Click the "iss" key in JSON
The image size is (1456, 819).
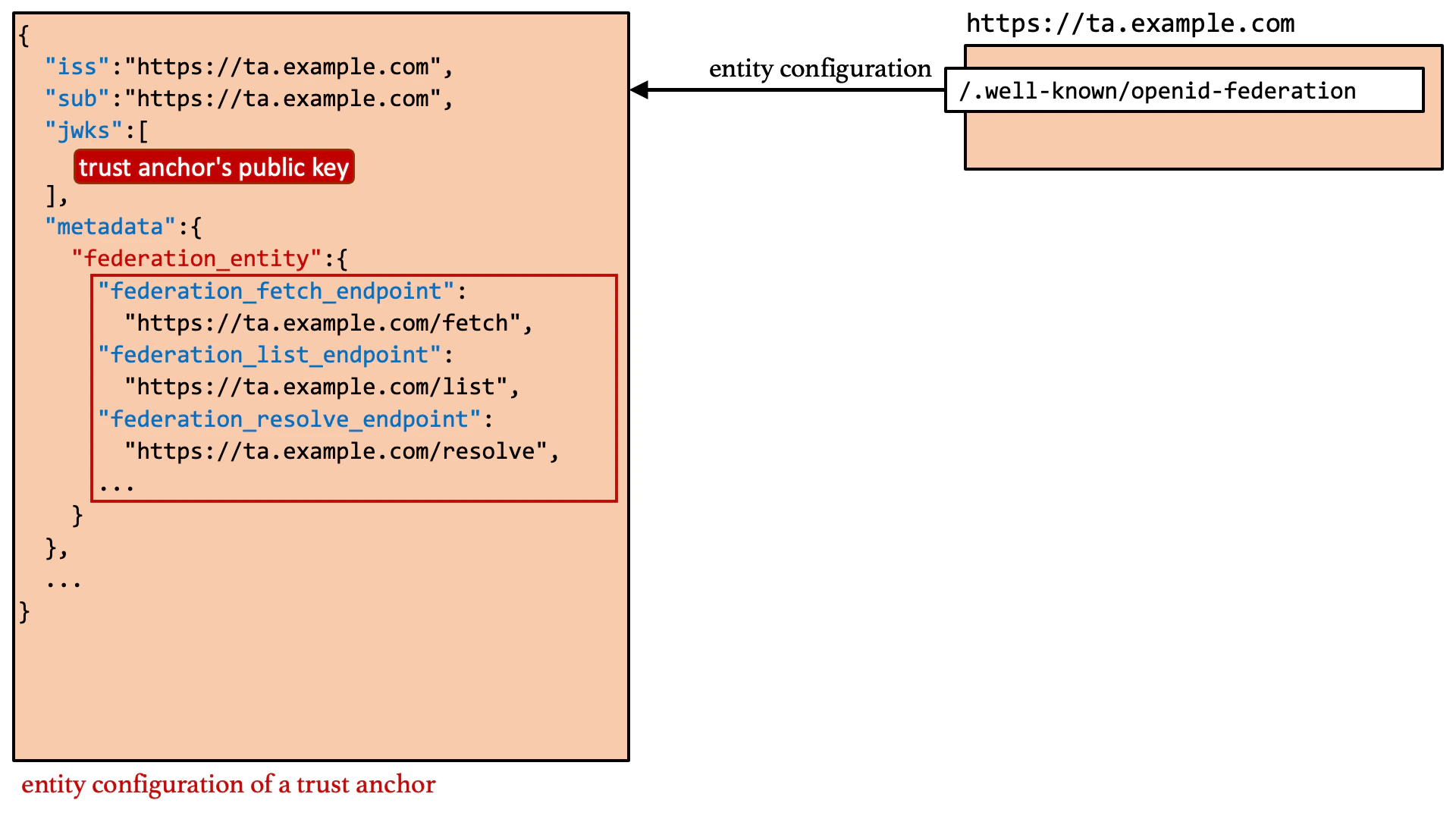[77, 67]
